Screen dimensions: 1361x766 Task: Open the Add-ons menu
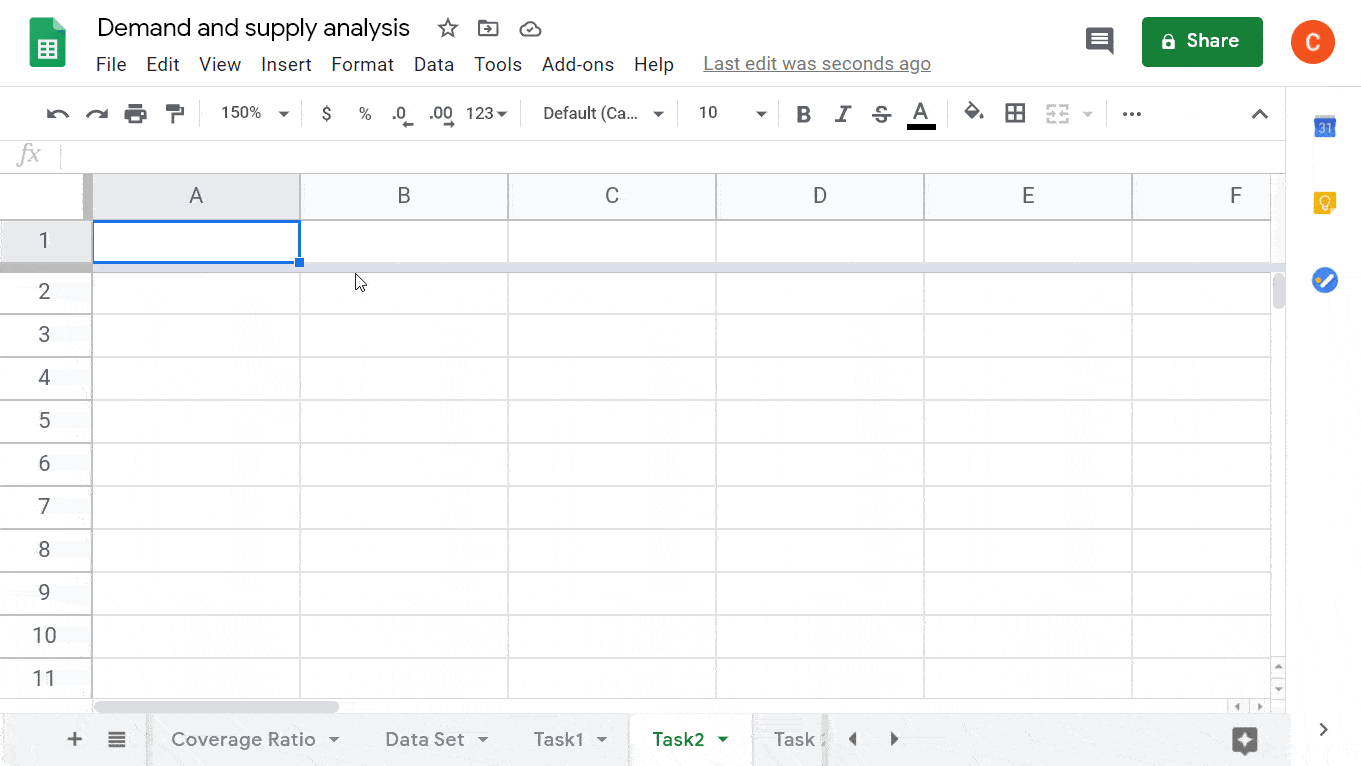[578, 64]
